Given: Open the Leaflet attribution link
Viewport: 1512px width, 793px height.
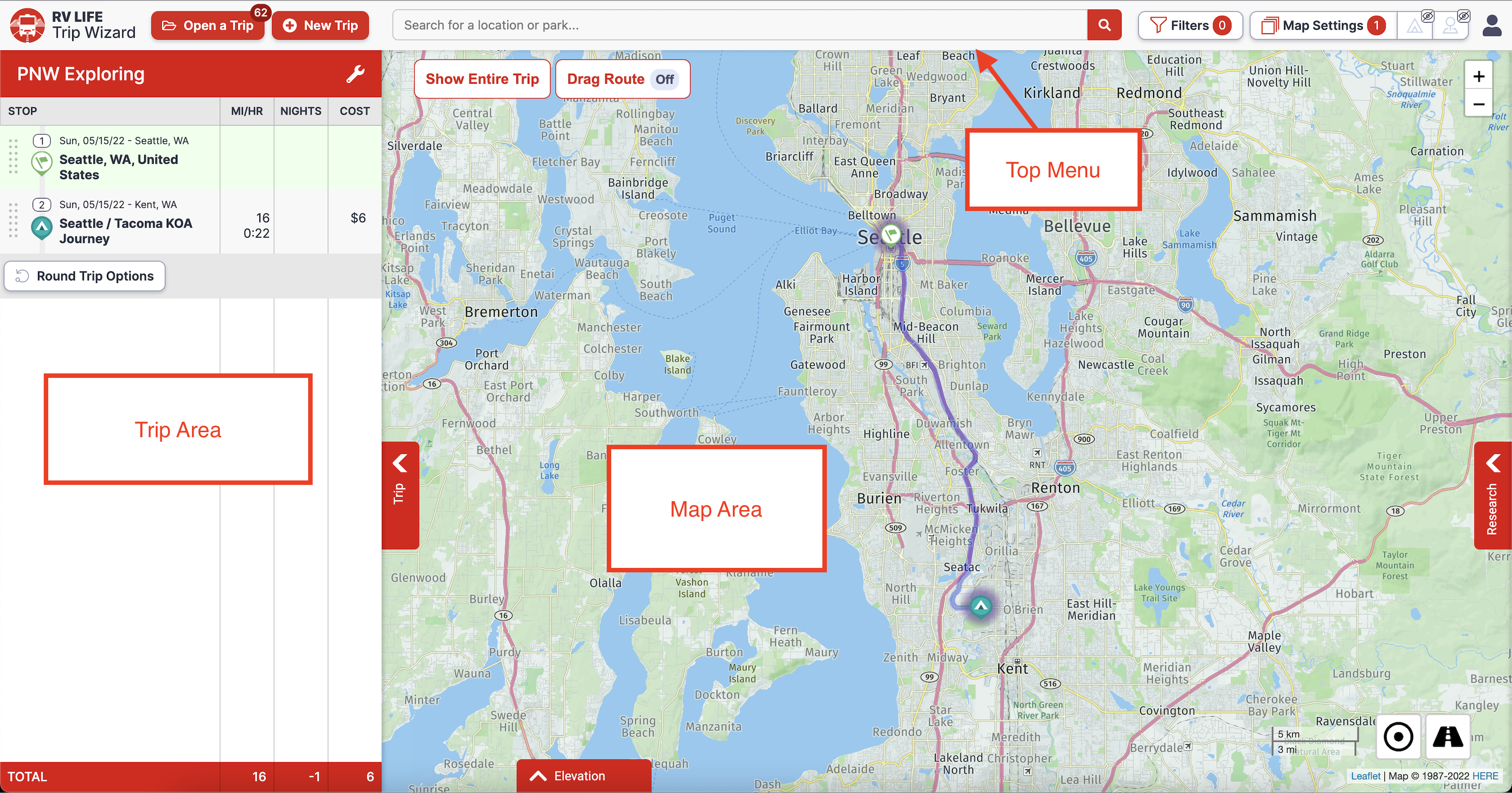Looking at the screenshot, I should 1365,776.
